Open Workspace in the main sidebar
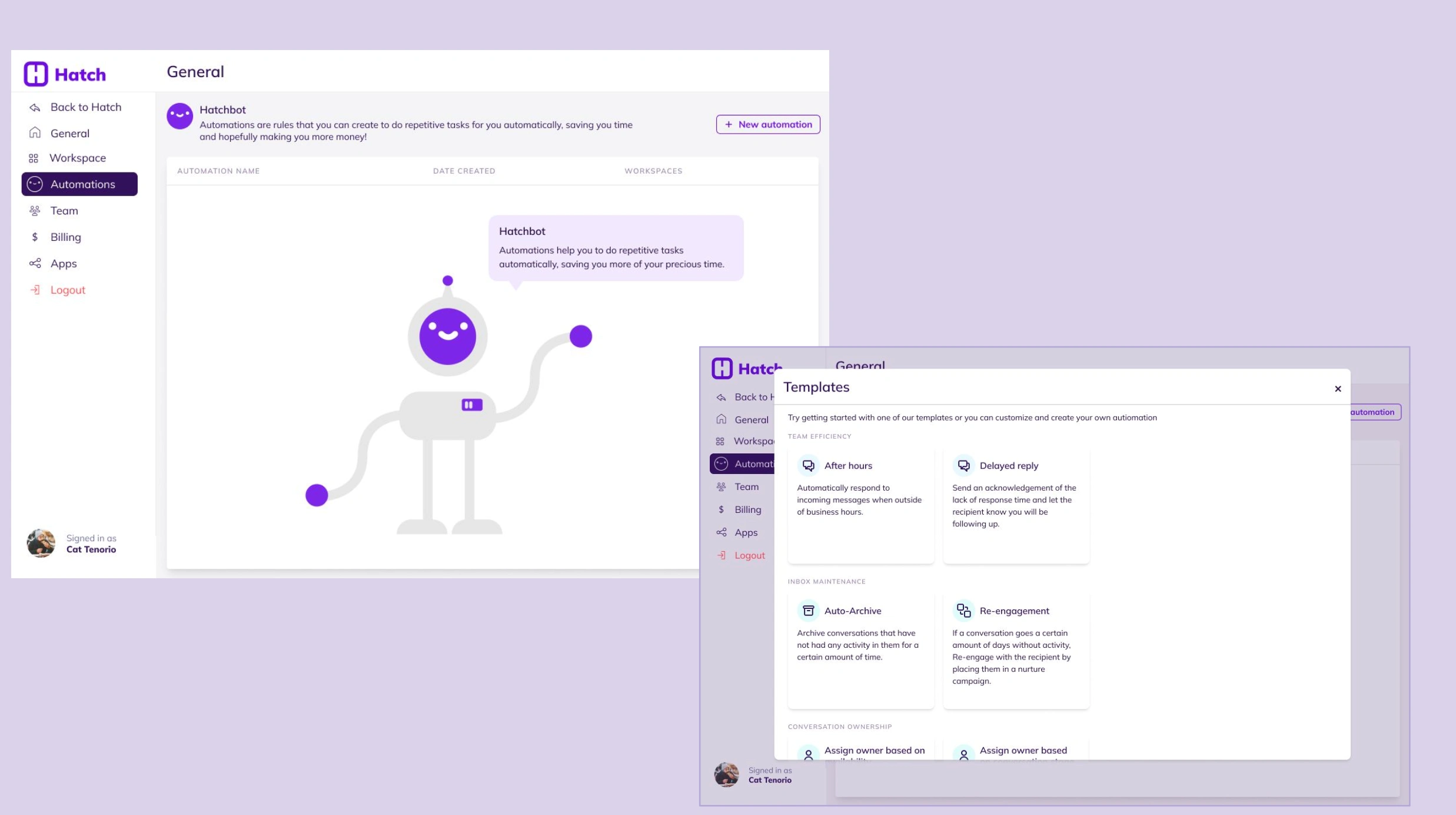 77,158
